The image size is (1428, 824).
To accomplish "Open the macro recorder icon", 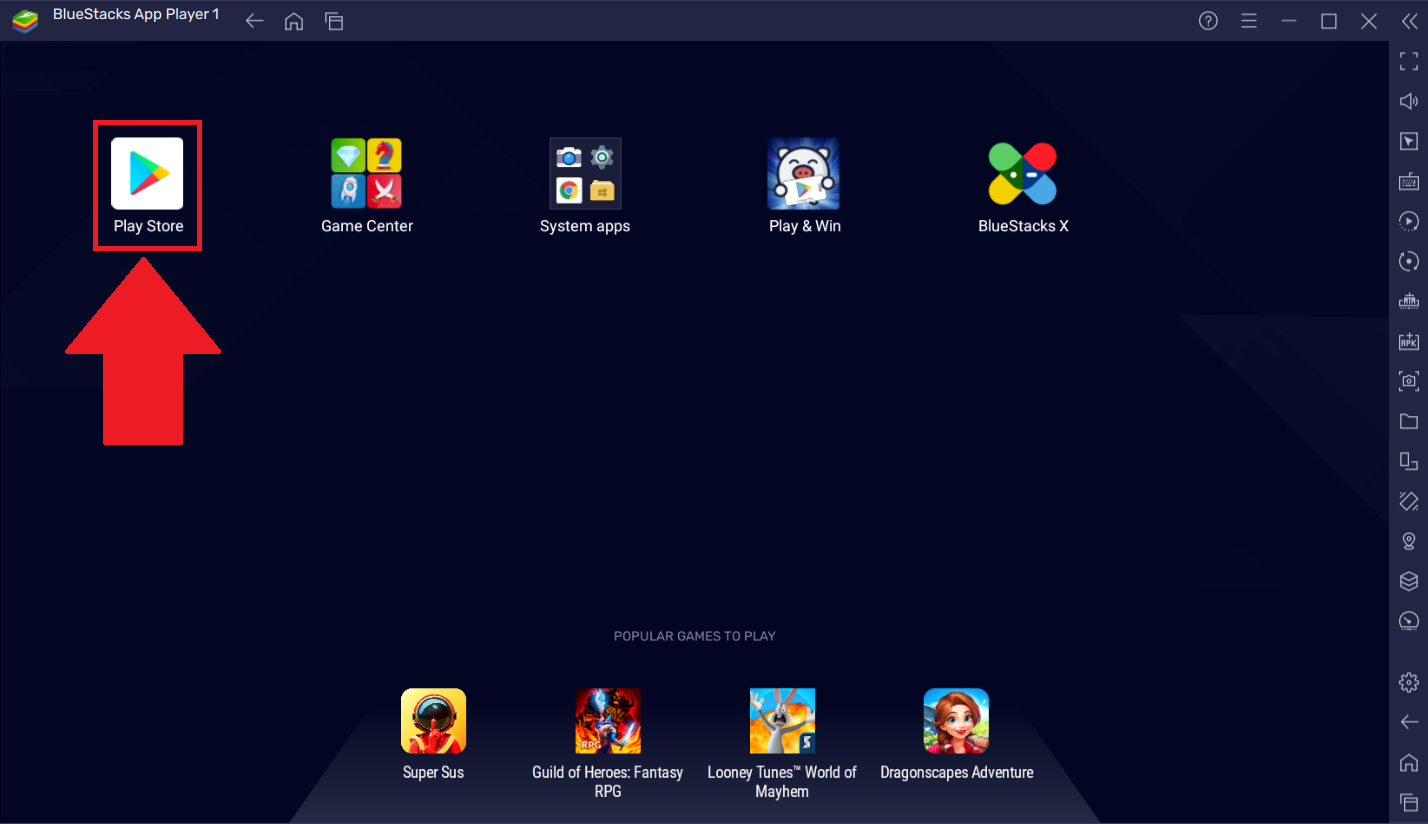I will point(1408,221).
